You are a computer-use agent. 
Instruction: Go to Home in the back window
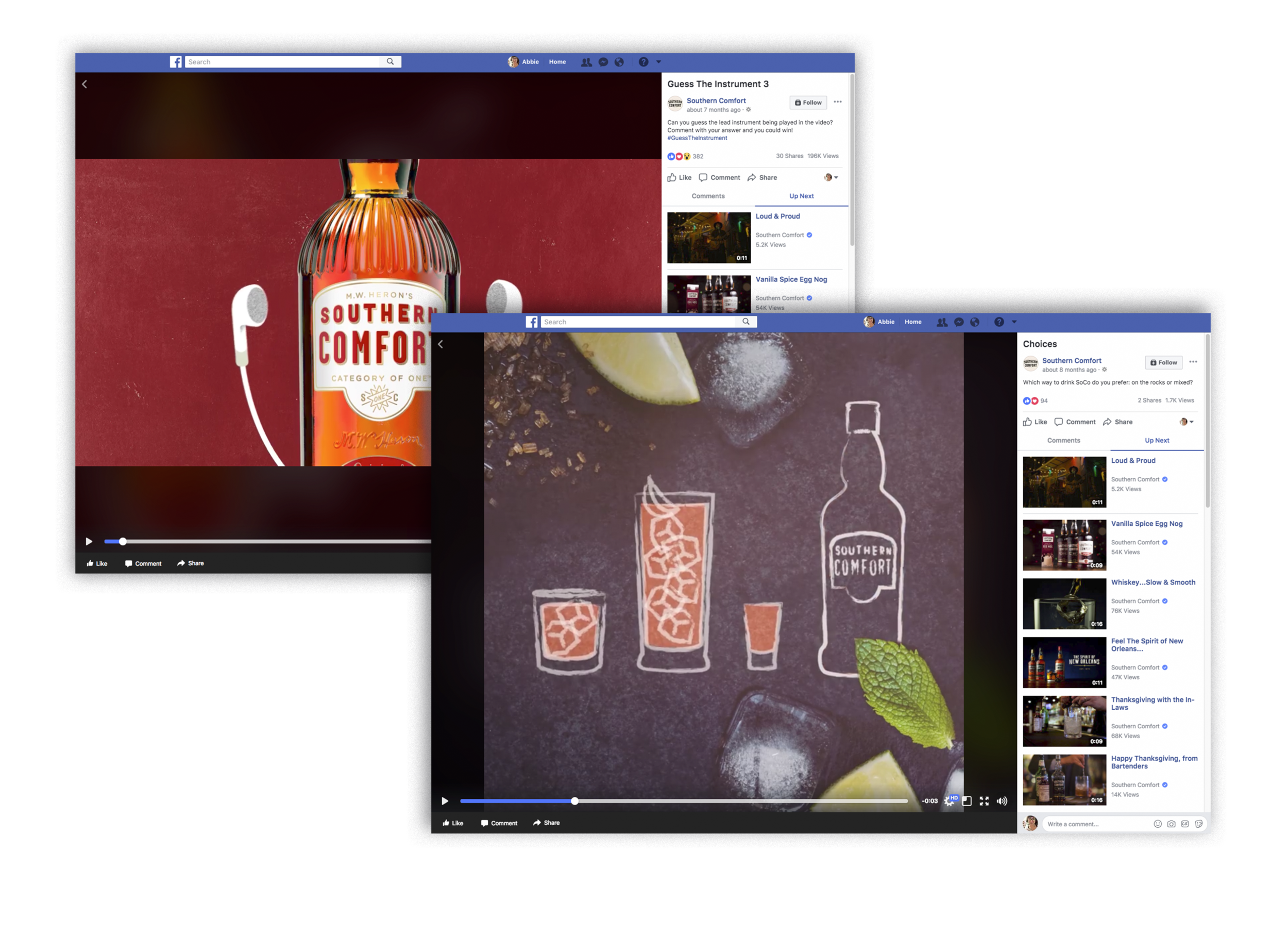(557, 62)
